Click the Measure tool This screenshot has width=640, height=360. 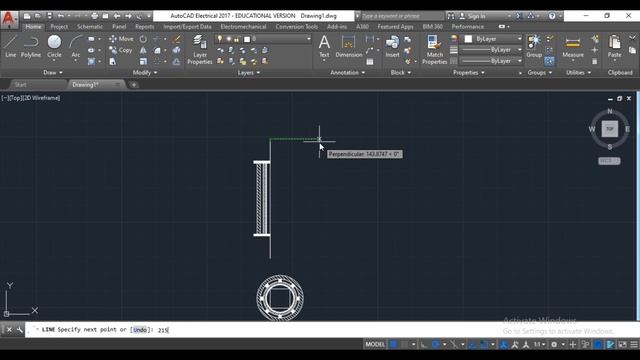coord(573,47)
